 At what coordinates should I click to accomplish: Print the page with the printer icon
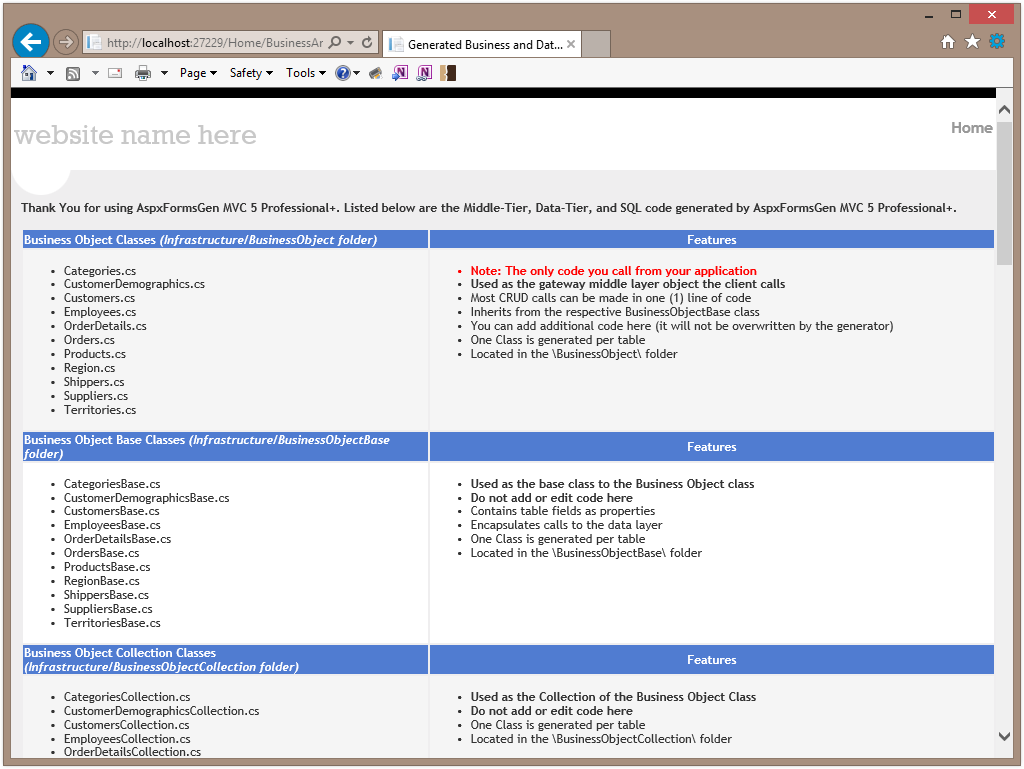coord(143,73)
